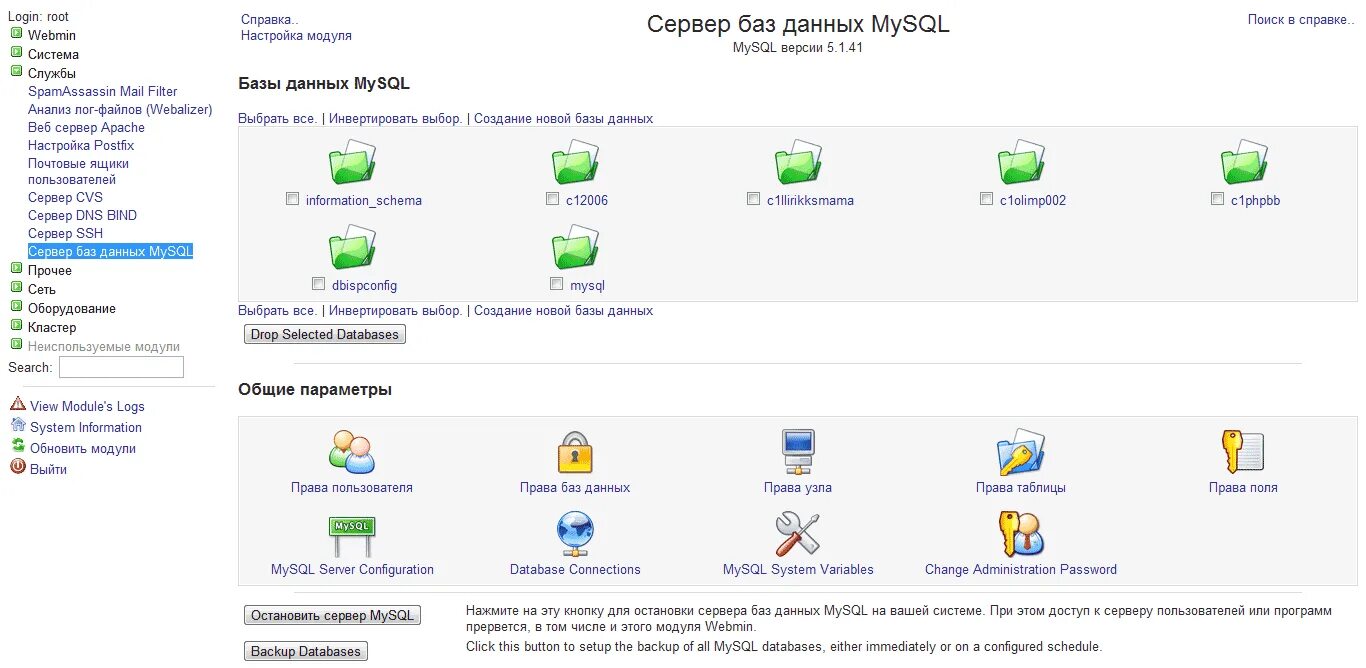Open the Справка.. help link
The height and width of the screenshot is (668, 1366).
click(270, 19)
